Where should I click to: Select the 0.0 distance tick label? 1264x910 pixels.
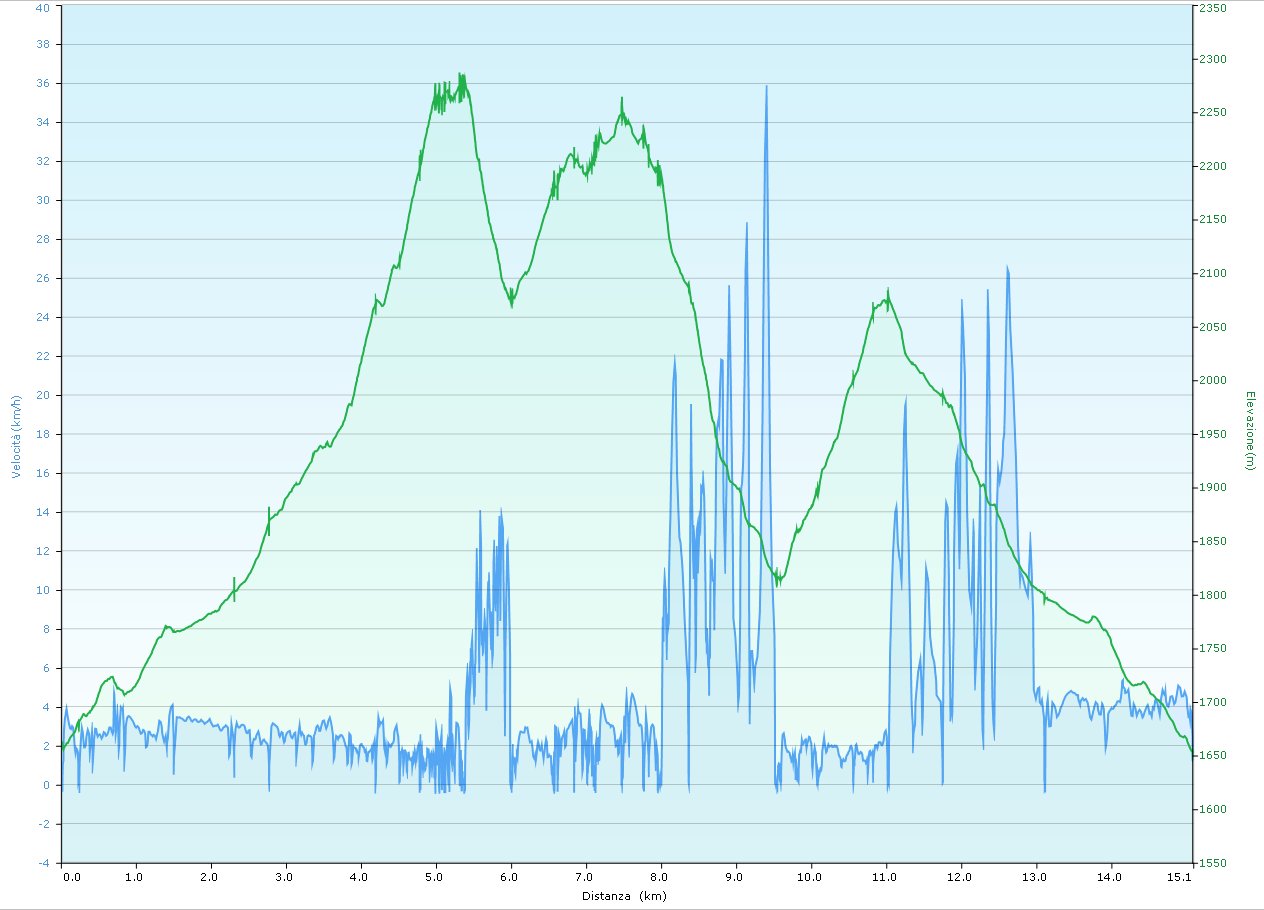(71, 877)
